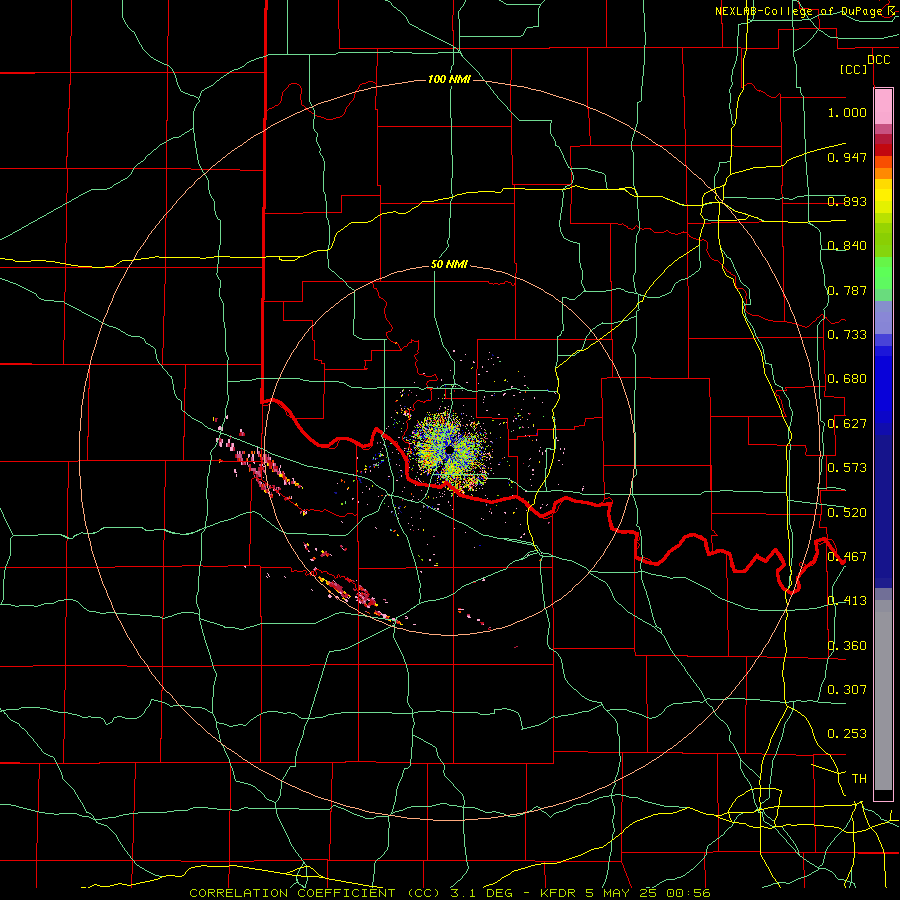Pick the gray band beside 0.307
The image size is (900, 900).
pyautogui.click(x=883, y=695)
